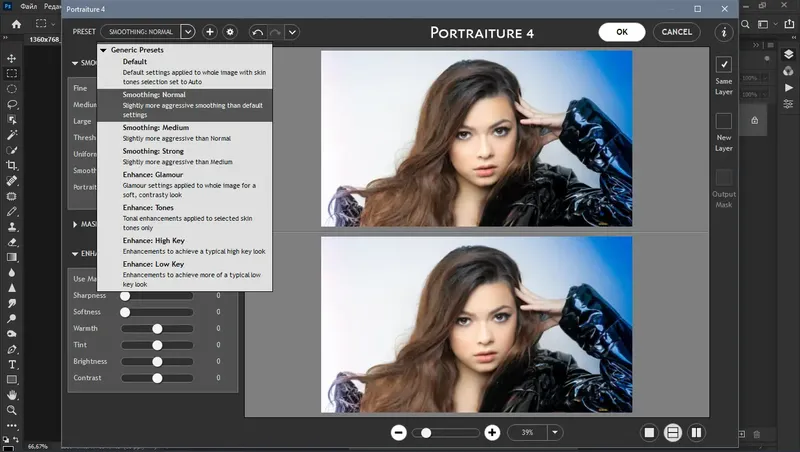Switch to side-by-side vertical split preview
Screen dimensions: 800x452
pos(697,432)
